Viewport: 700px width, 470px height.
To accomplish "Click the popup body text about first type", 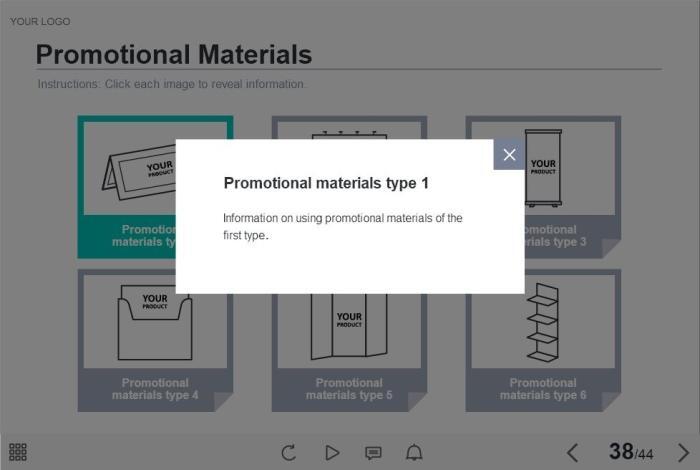I will pyautogui.click(x=342, y=226).
